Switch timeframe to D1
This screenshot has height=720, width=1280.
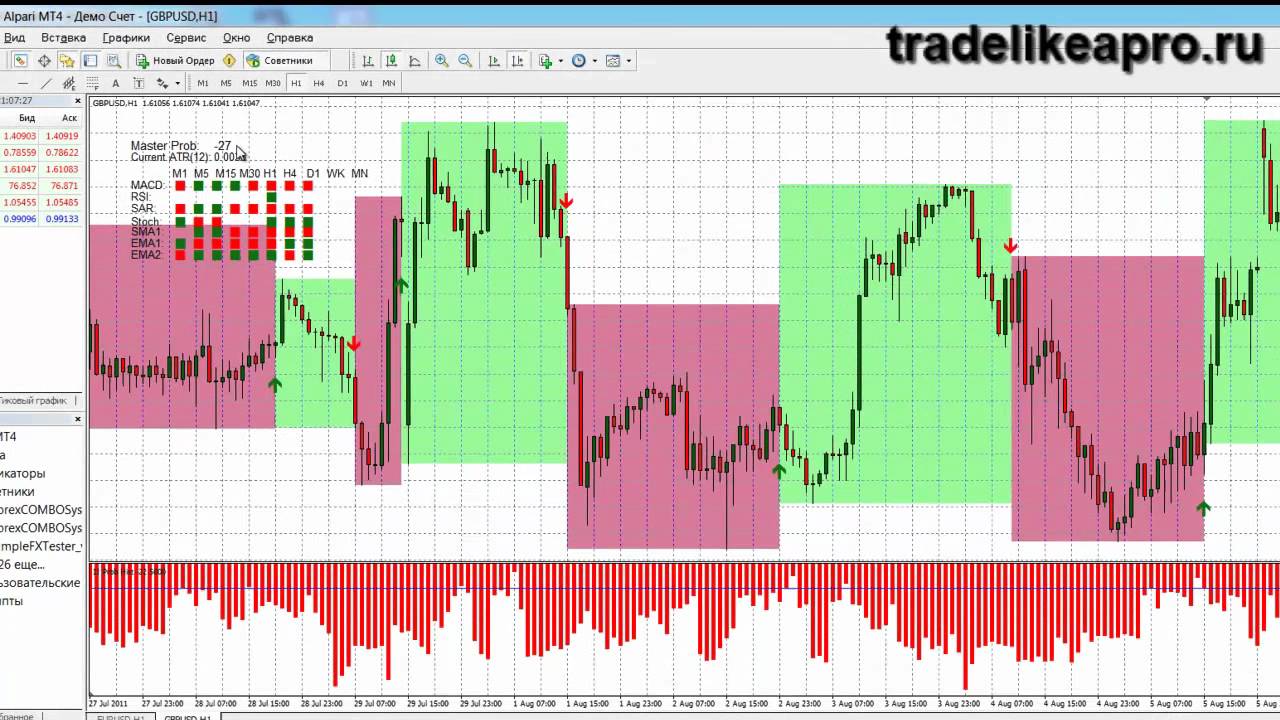point(342,83)
